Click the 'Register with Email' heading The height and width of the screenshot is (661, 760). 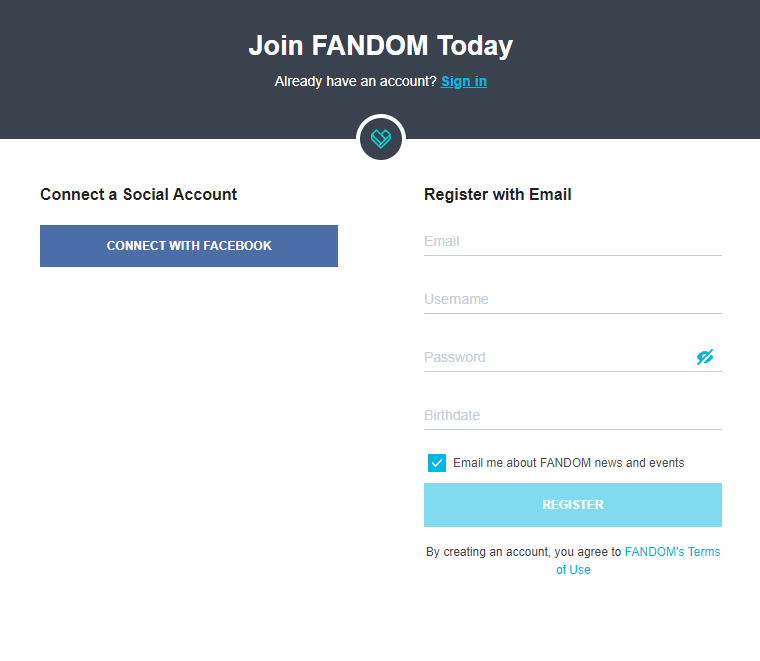click(497, 194)
